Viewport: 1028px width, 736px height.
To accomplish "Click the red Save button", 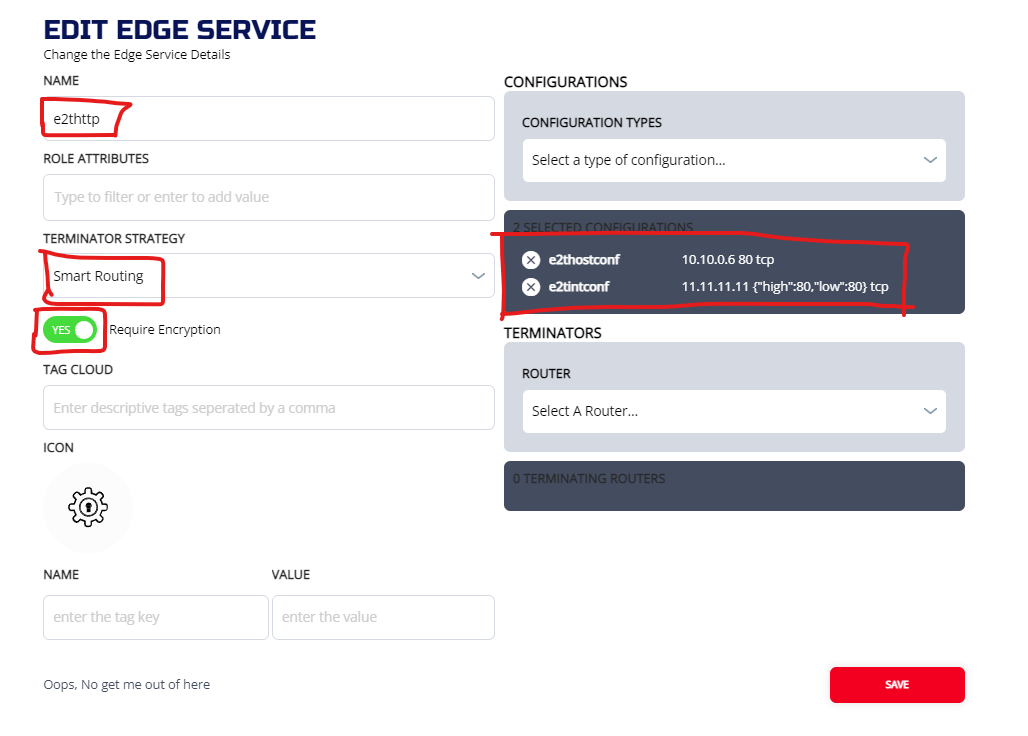I will (x=897, y=685).
